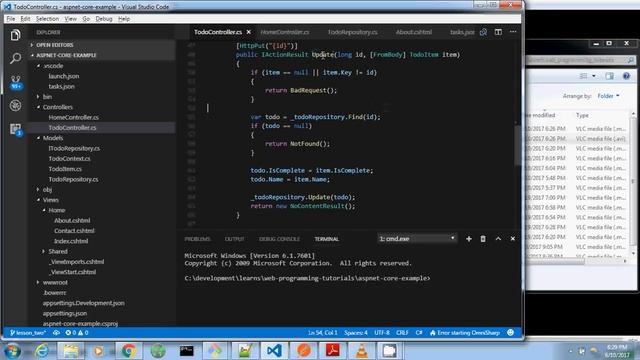Open the Go menu
The height and width of the screenshot is (360, 640).
86,19
